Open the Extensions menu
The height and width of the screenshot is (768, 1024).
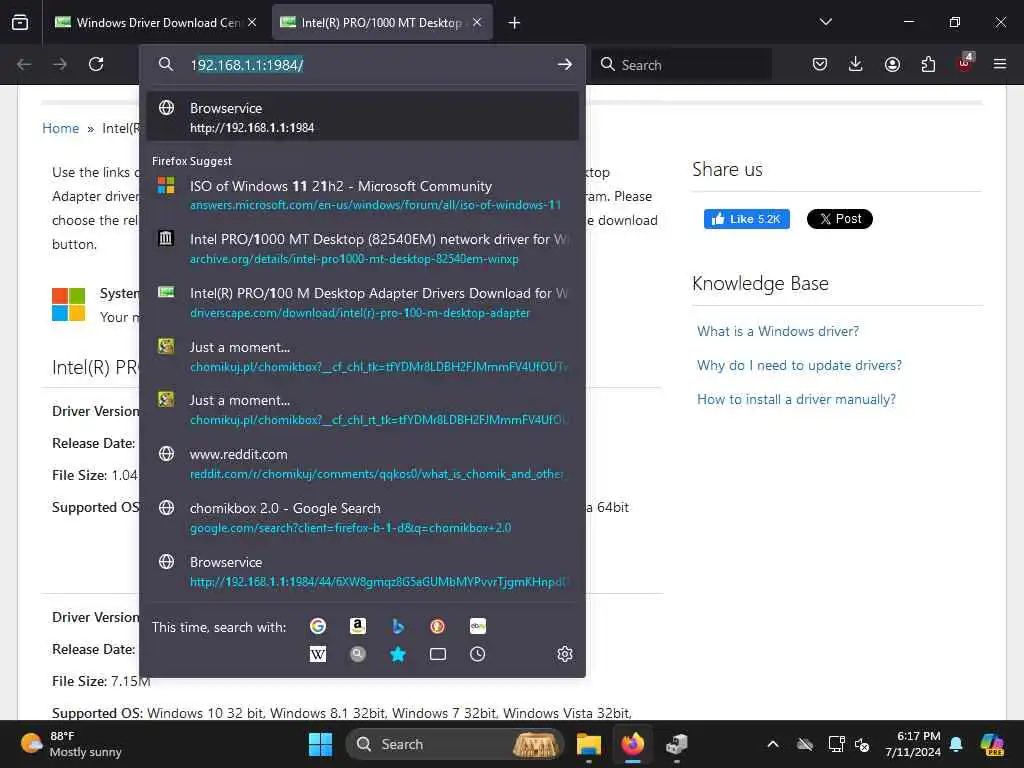[x=928, y=64]
